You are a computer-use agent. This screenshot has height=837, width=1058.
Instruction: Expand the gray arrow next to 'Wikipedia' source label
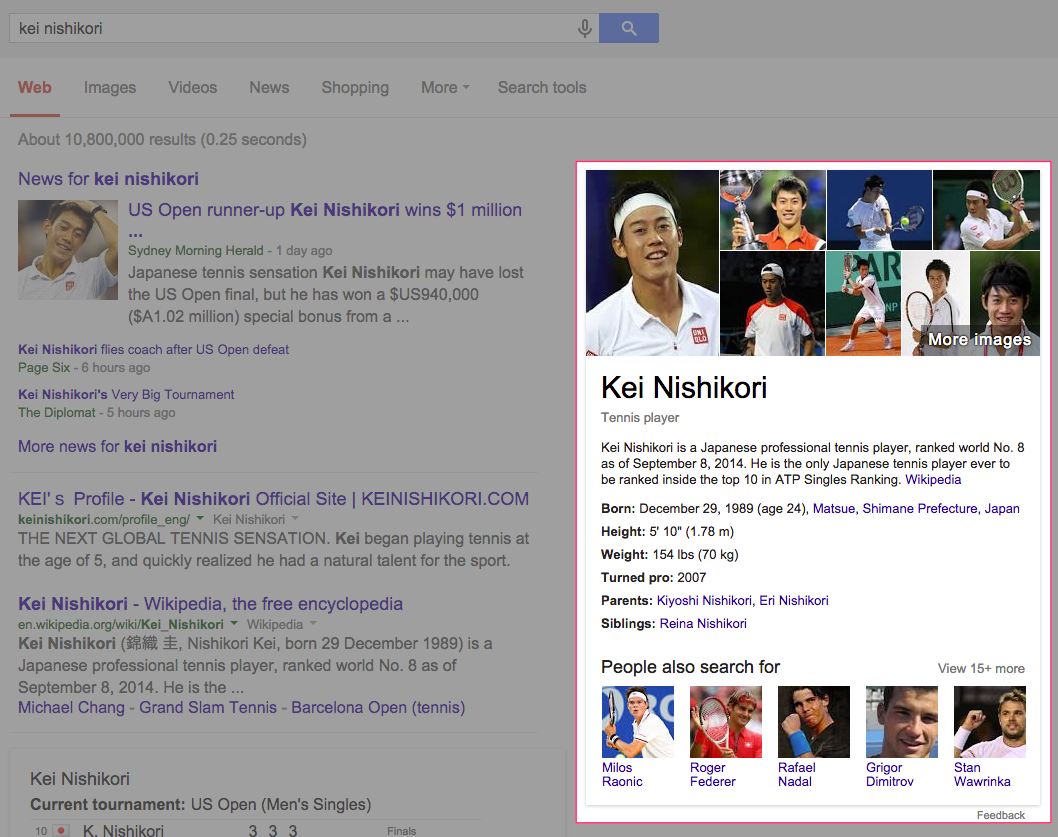(313, 623)
